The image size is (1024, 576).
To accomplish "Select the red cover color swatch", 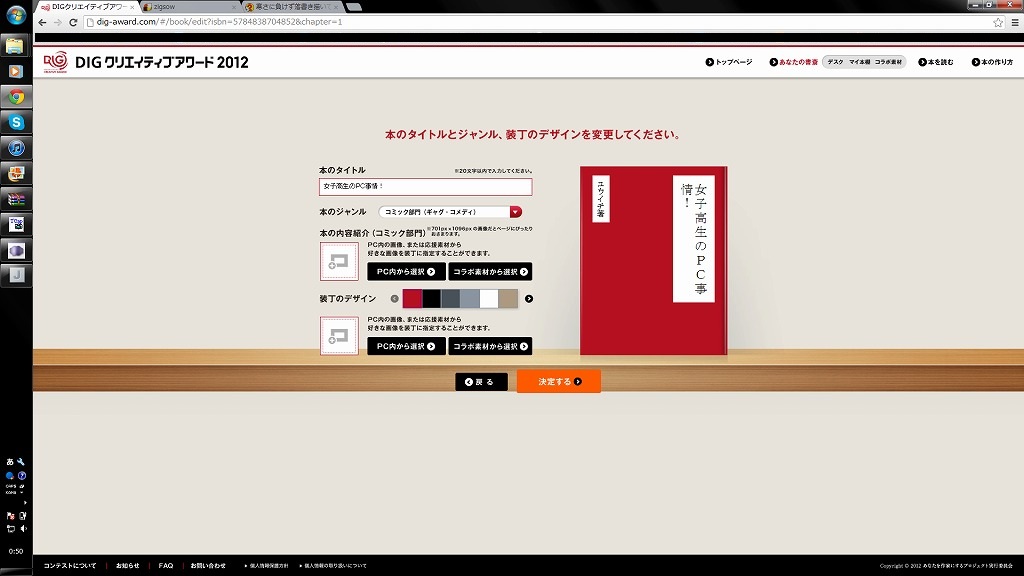I will (412, 298).
